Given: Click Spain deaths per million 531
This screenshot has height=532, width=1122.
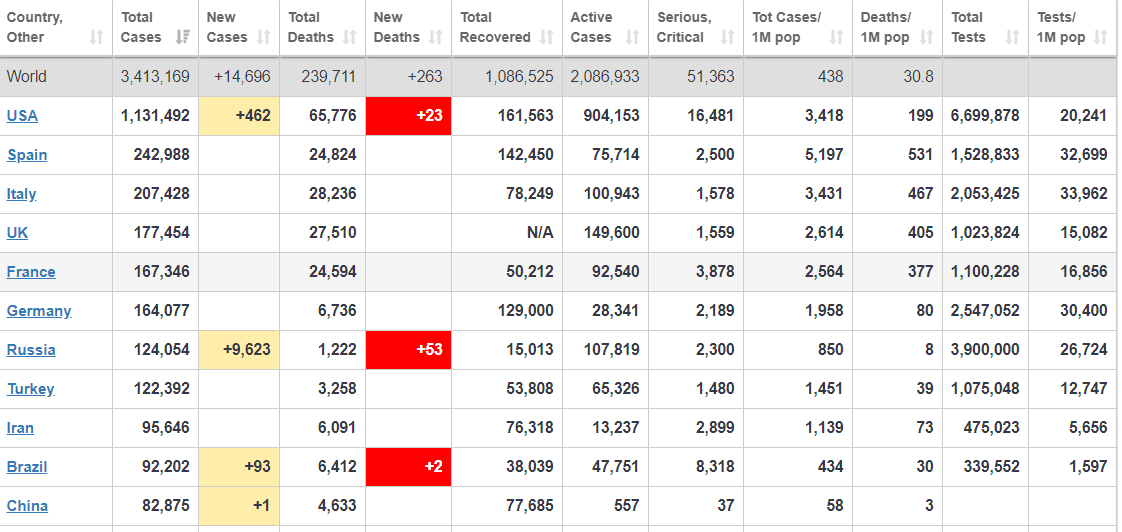Looking at the screenshot, I should click(920, 155).
